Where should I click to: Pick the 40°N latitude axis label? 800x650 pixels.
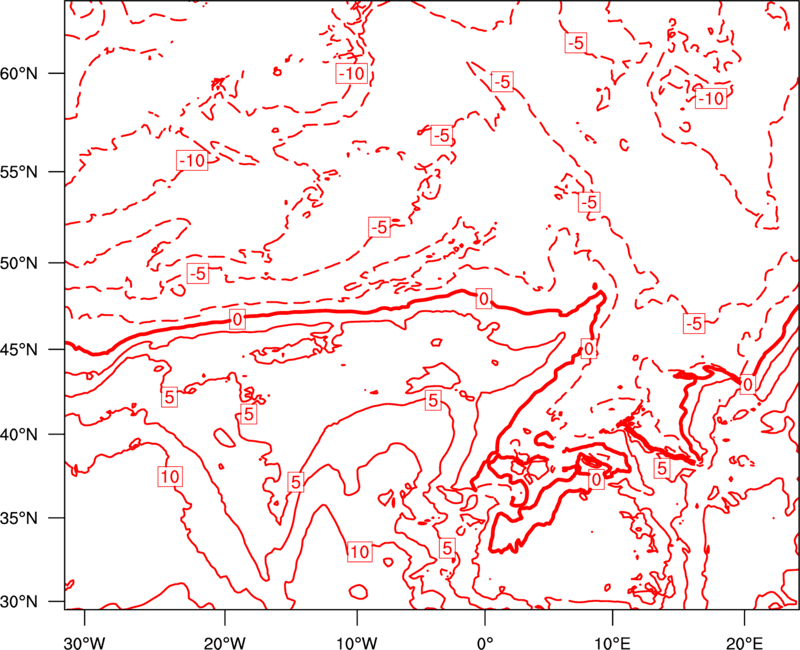[19, 435]
